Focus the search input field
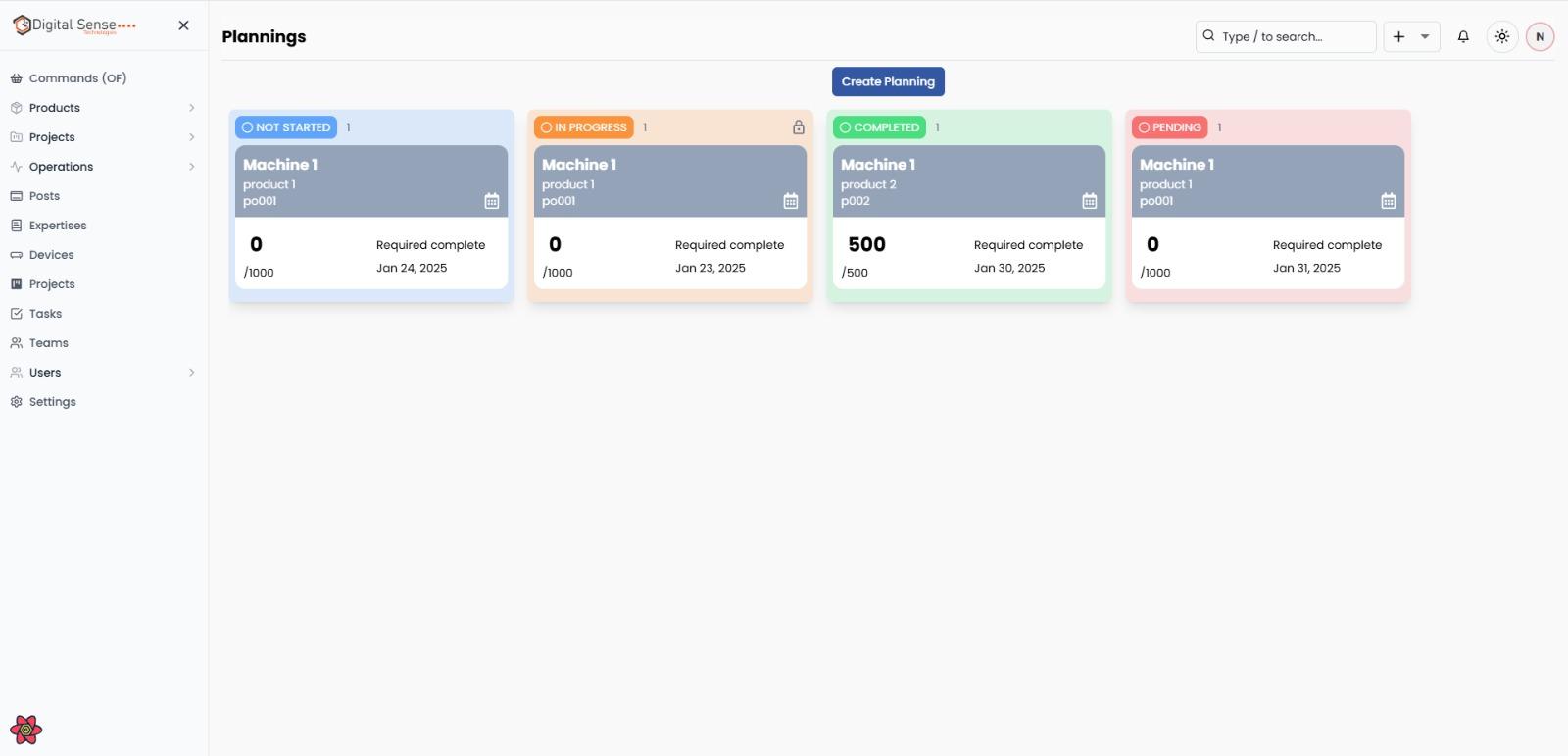The image size is (1568, 756). [x=1286, y=36]
